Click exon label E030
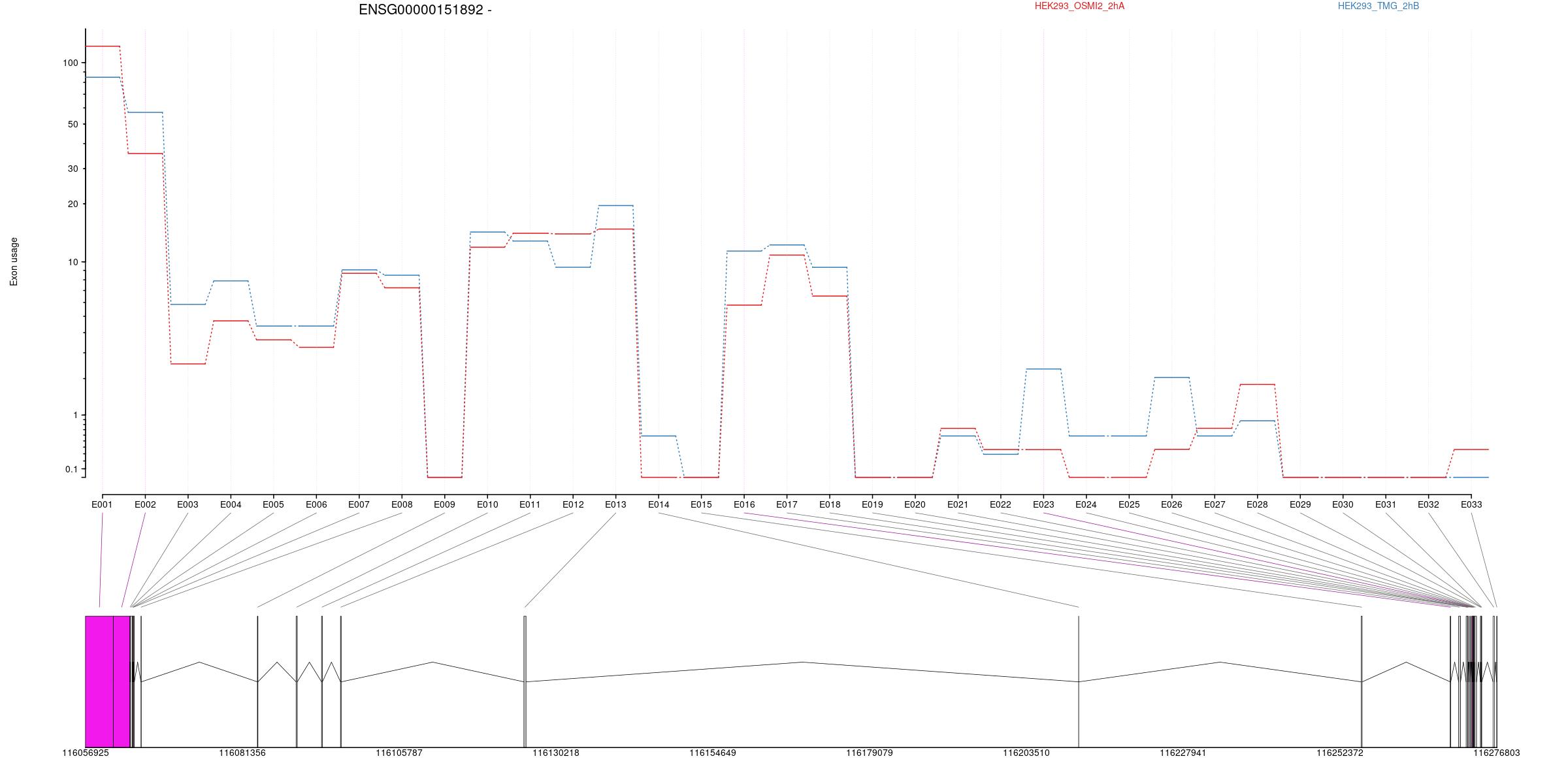1568x784 pixels. click(x=1343, y=504)
